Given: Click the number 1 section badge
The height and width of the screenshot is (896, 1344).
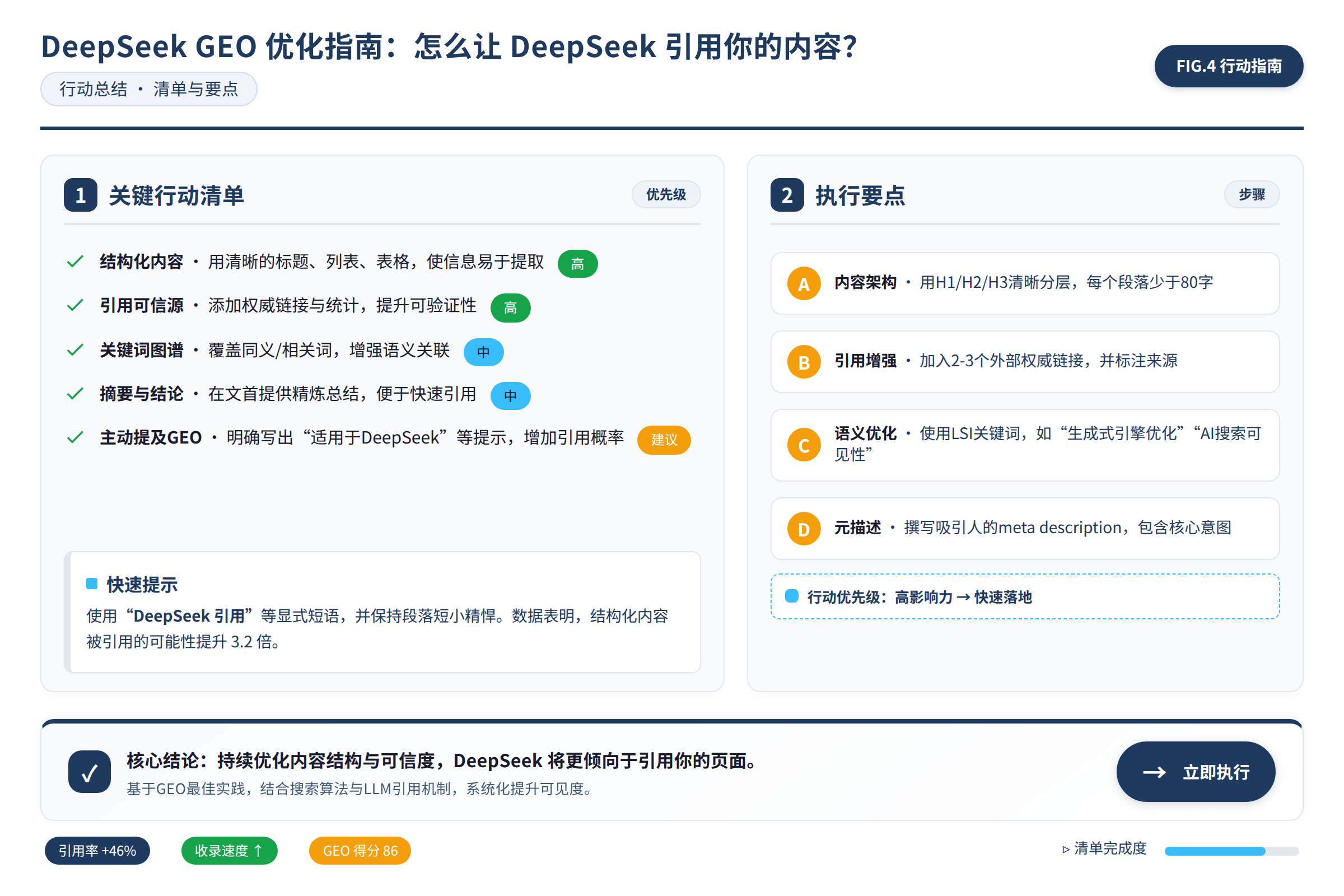Looking at the screenshot, I should coord(81,195).
